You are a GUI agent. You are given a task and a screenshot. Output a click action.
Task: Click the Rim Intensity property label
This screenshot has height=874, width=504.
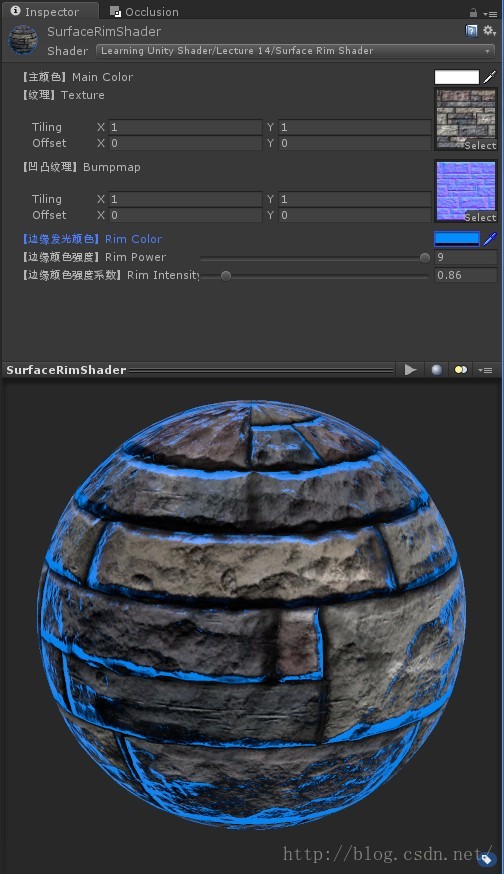pos(111,275)
